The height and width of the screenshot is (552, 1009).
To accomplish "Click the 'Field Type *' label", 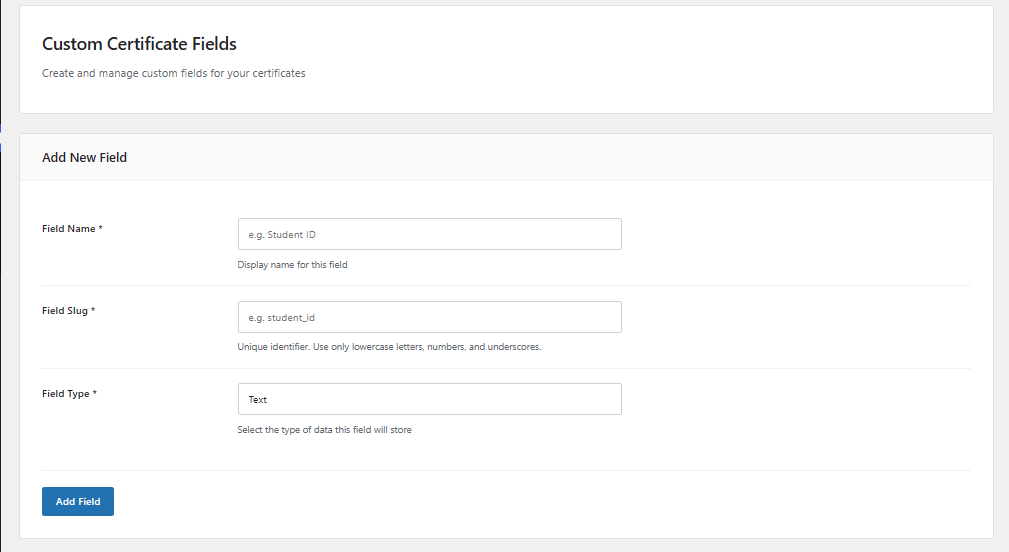I will click(69, 394).
